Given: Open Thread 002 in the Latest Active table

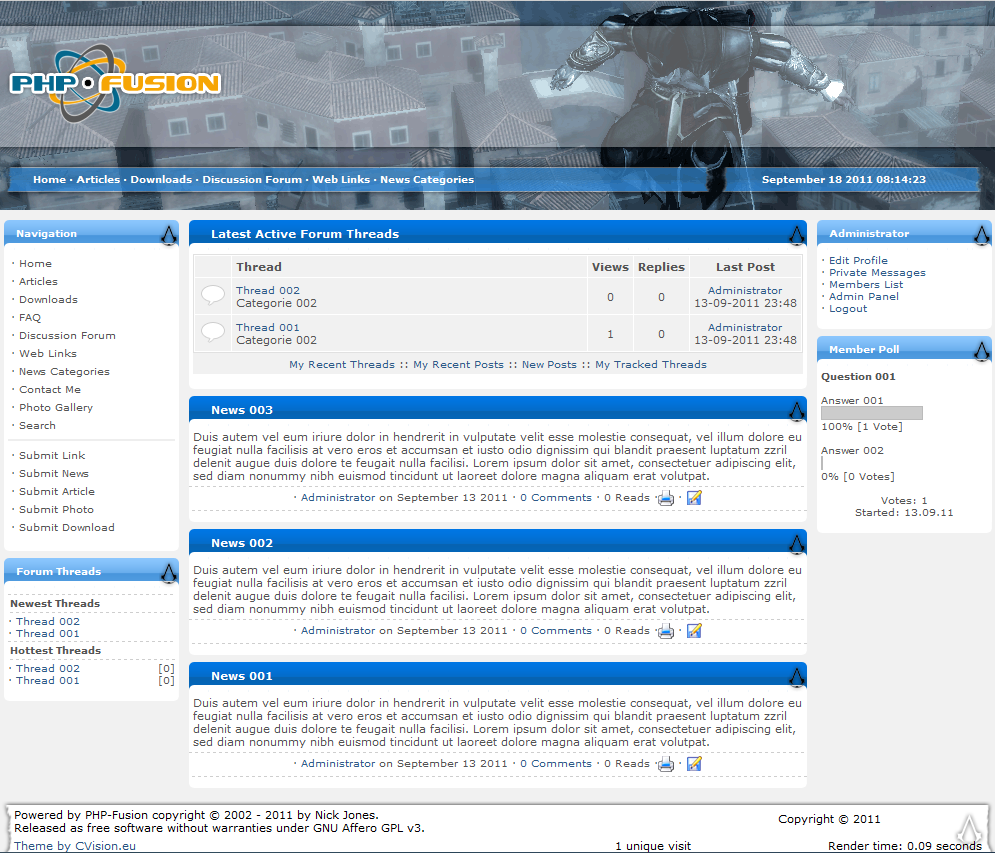Looking at the screenshot, I should tap(268, 291).
